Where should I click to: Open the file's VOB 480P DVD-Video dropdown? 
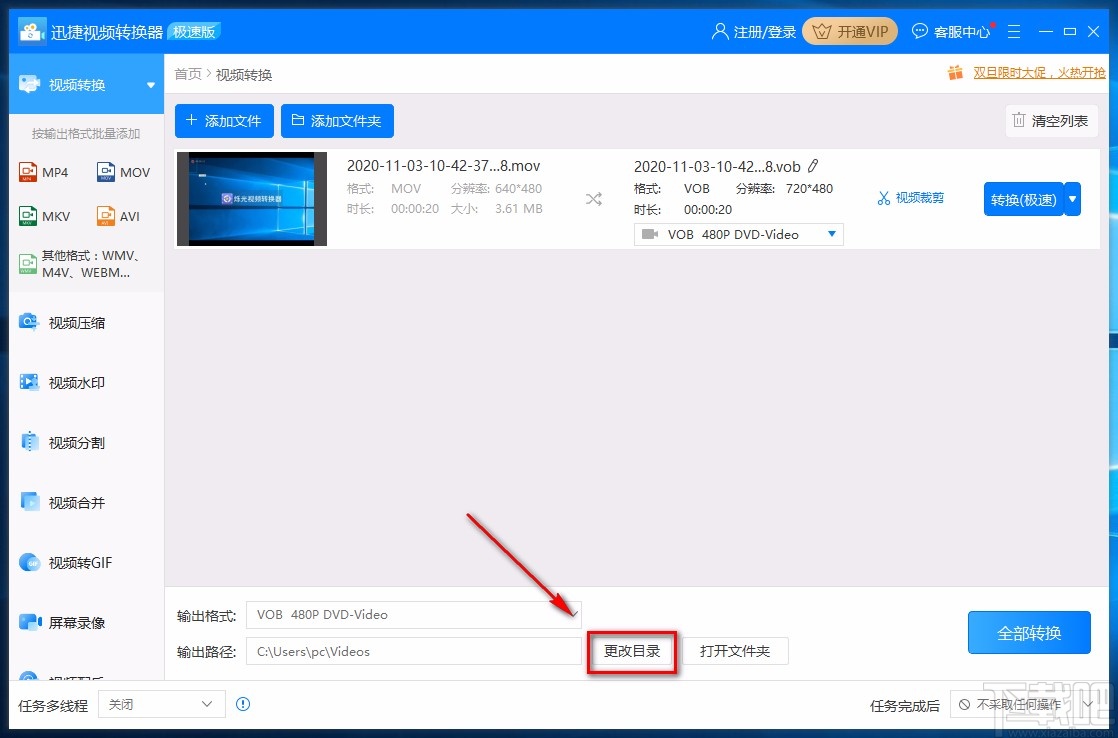[x=739, y=234]
